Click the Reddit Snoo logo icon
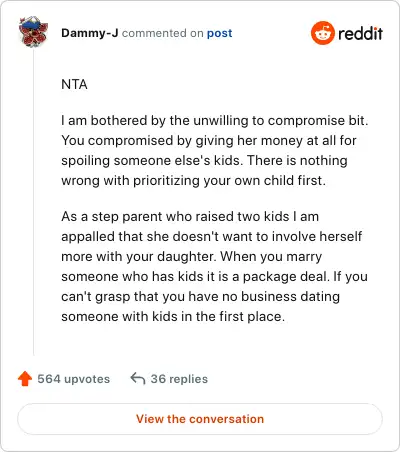Screen dimensions: 400x452 coord(322,33)
